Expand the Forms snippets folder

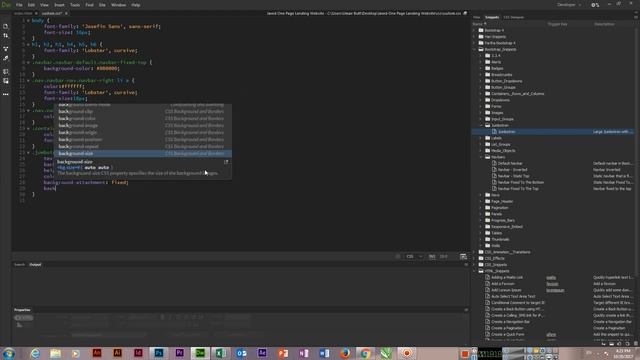pos(481,107)
